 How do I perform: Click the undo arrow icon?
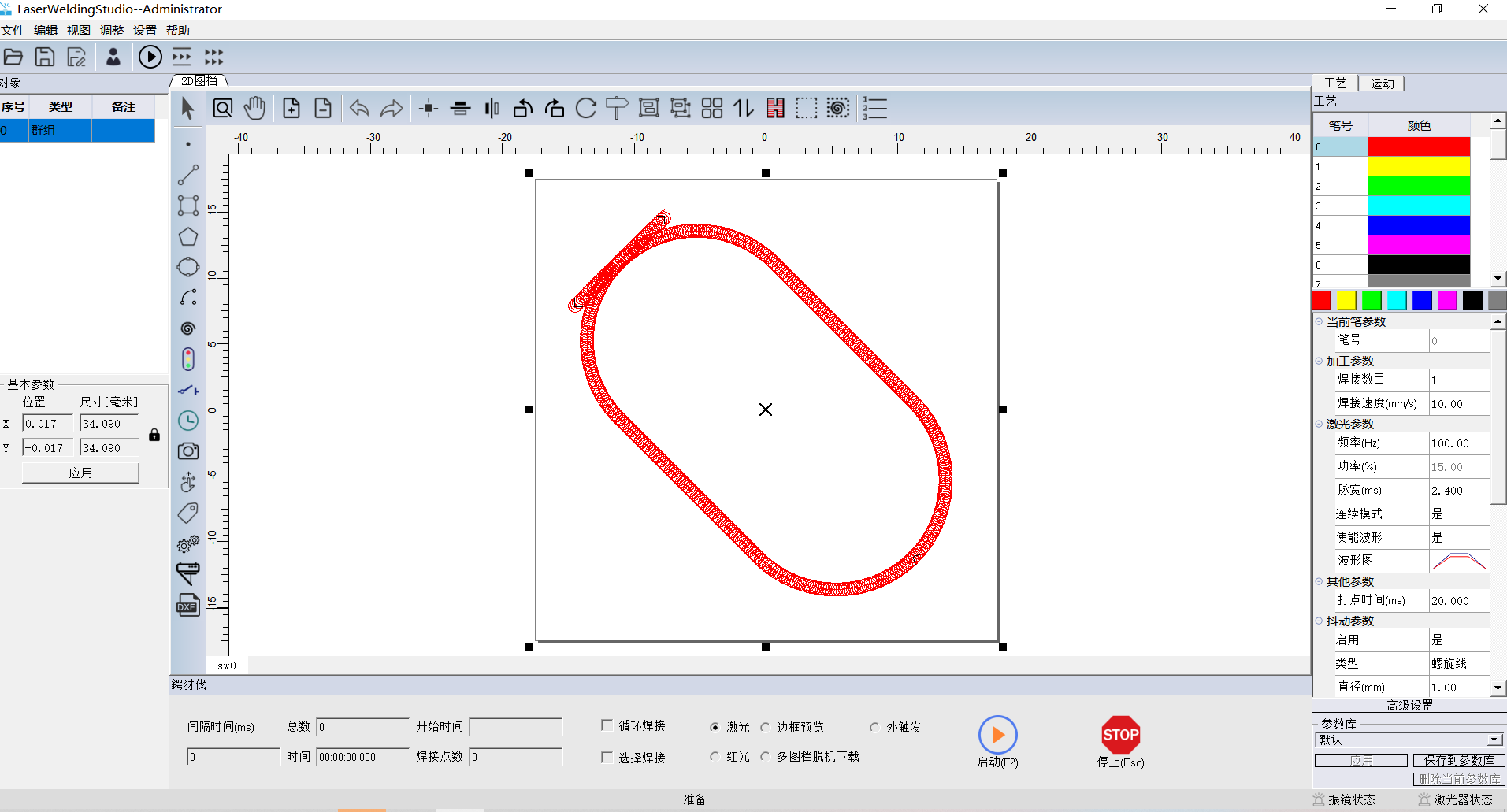[359, 108]
